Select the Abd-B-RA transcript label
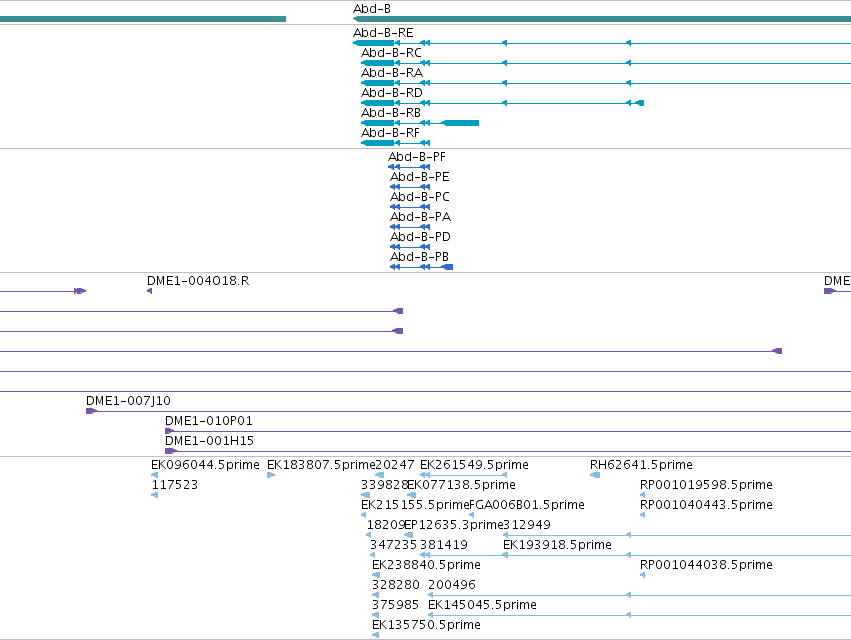This screenshot has width=851, height=640. [392, 73]
